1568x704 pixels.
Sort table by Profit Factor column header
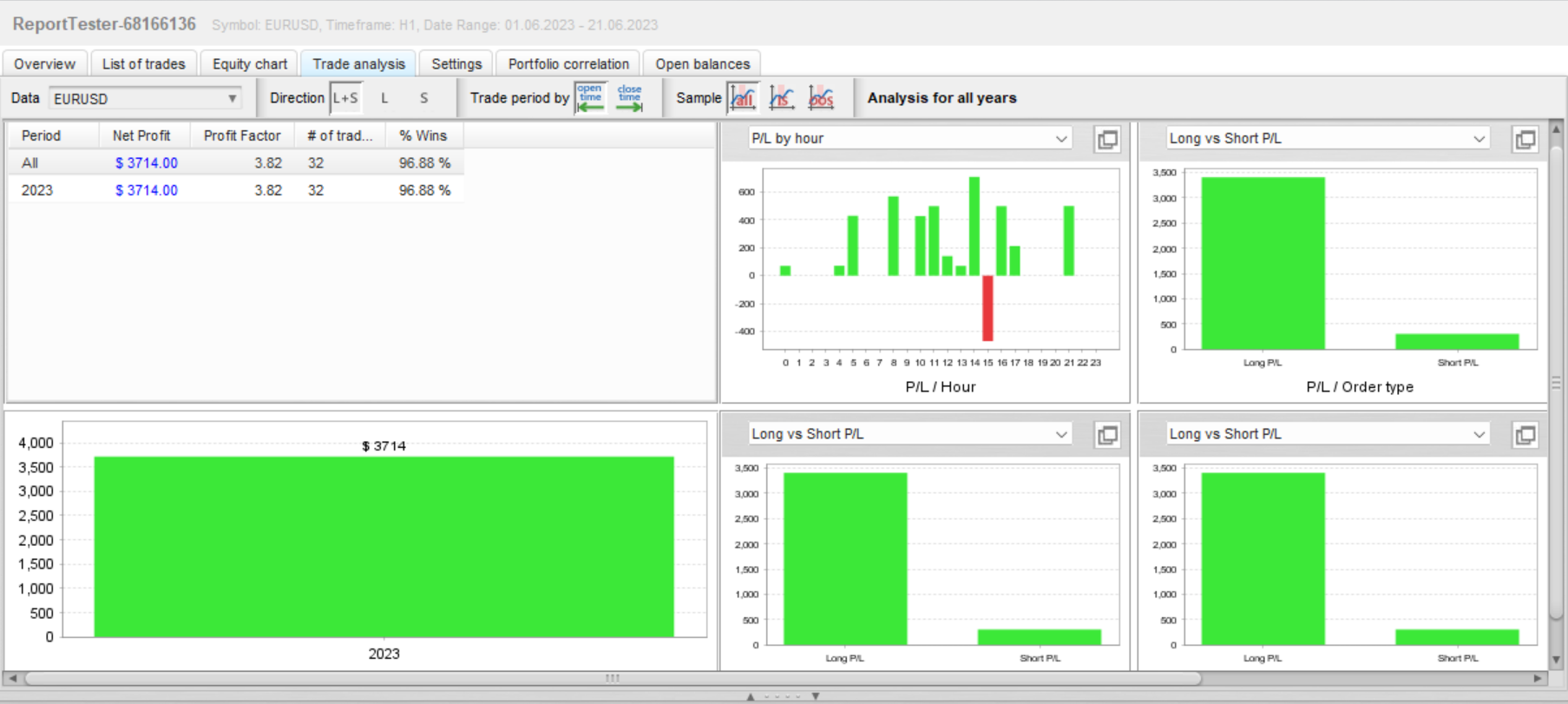(242, 135)
